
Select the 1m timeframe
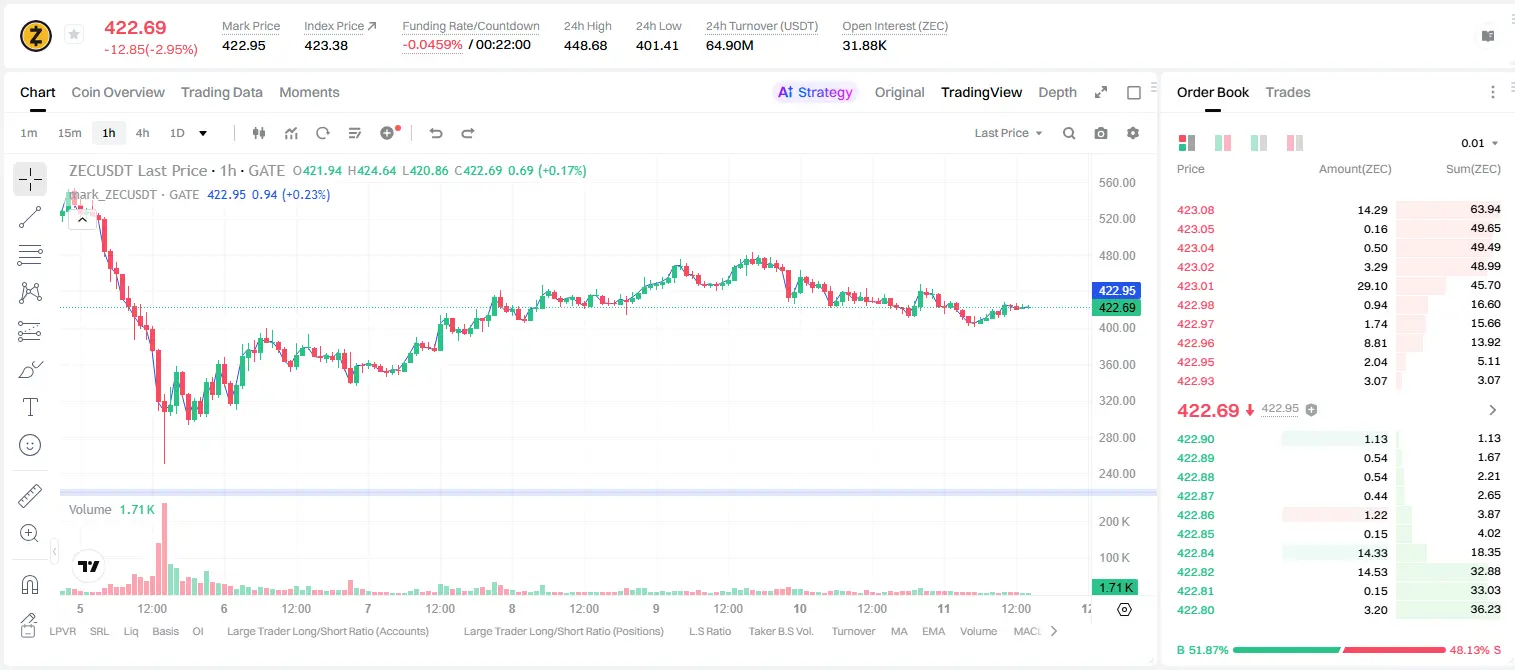pyautogui.click(x=29, y=133)
